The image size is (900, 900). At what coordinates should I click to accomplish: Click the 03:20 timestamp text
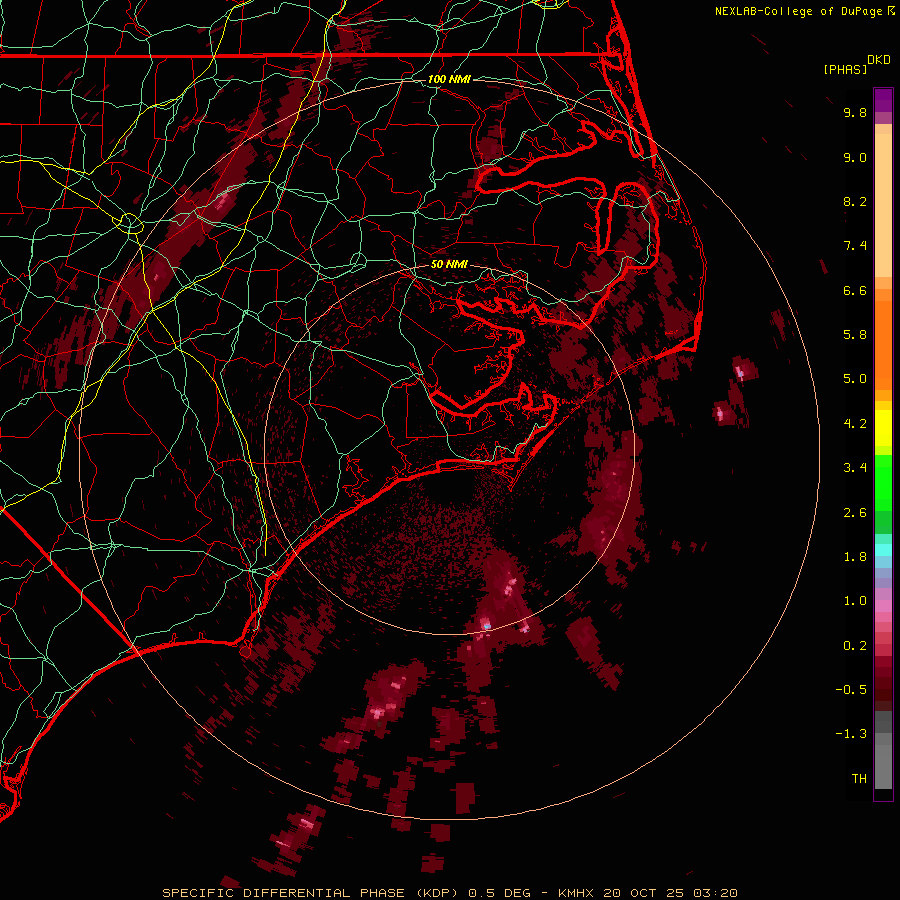[x=715, y=893]
